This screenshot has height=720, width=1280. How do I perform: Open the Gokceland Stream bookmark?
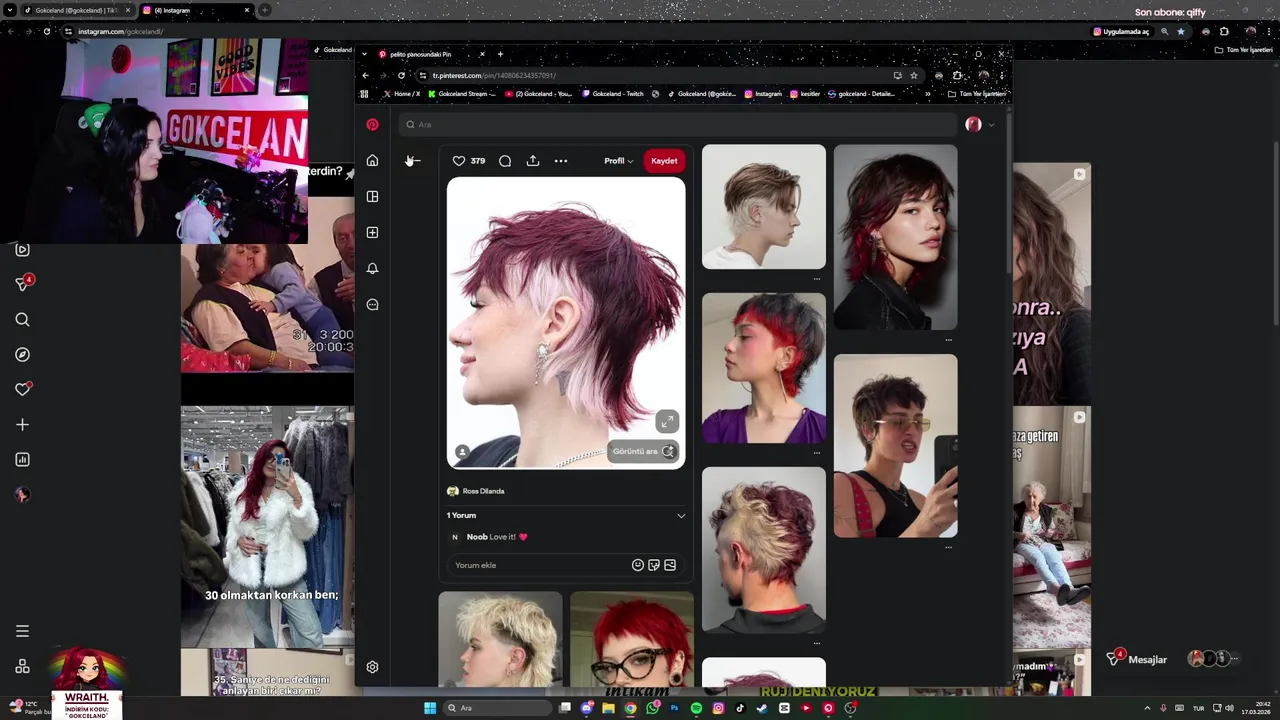point(462,94)
